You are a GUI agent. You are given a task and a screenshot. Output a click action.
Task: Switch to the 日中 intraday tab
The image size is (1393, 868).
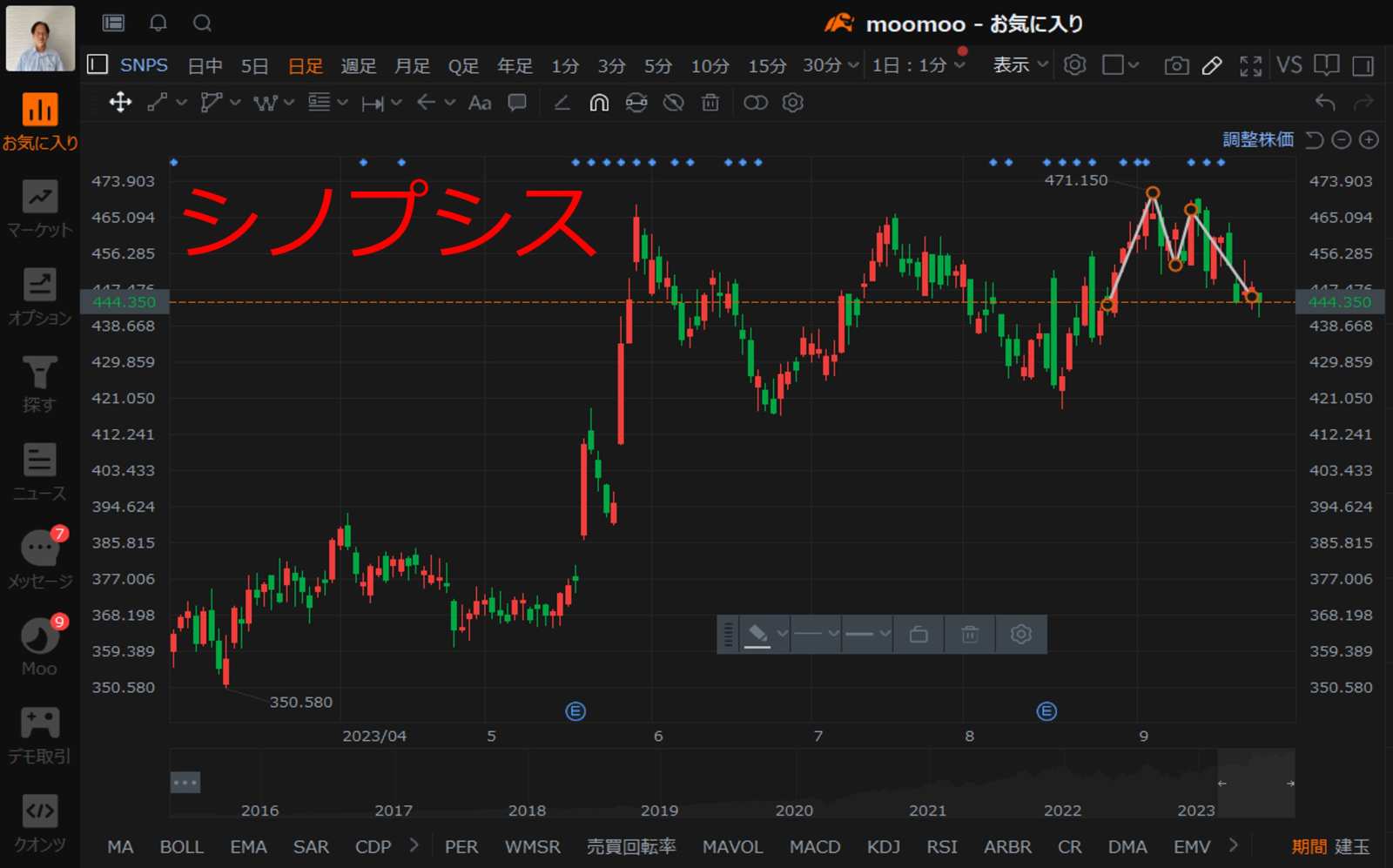[205, 66]
